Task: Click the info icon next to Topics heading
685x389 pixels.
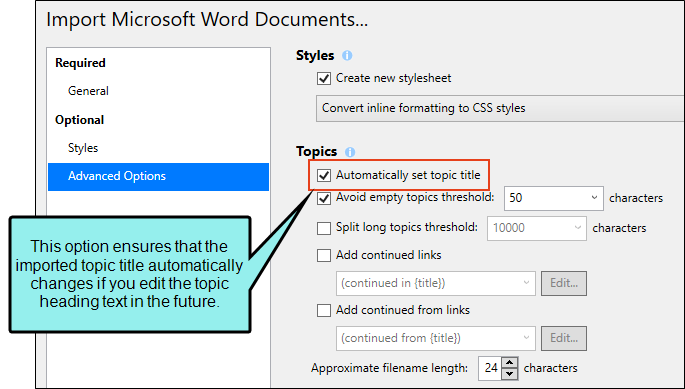Action: click(x=350, y=152)
